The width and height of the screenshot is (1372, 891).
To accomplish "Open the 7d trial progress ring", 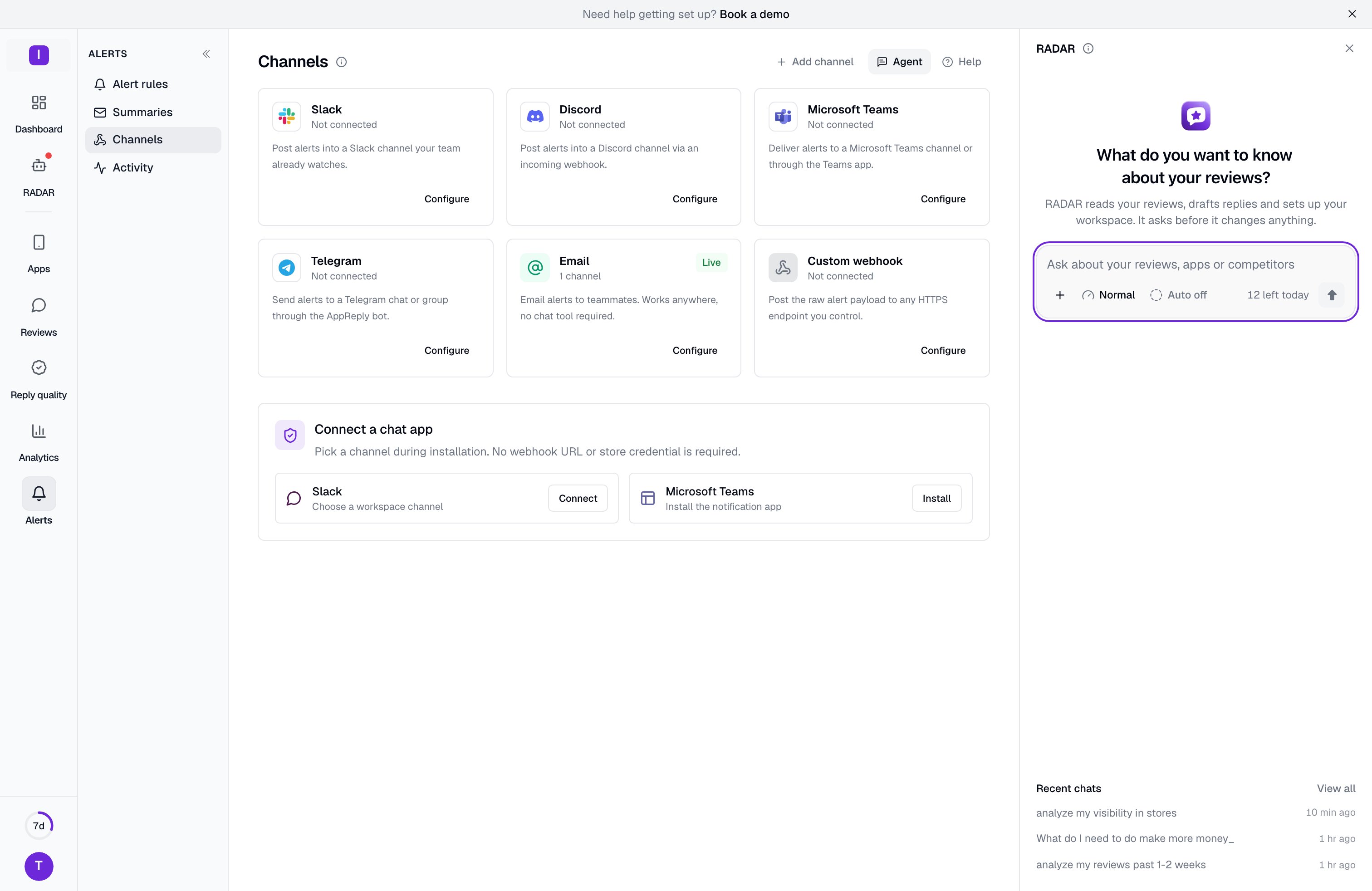I will [39, 825].
